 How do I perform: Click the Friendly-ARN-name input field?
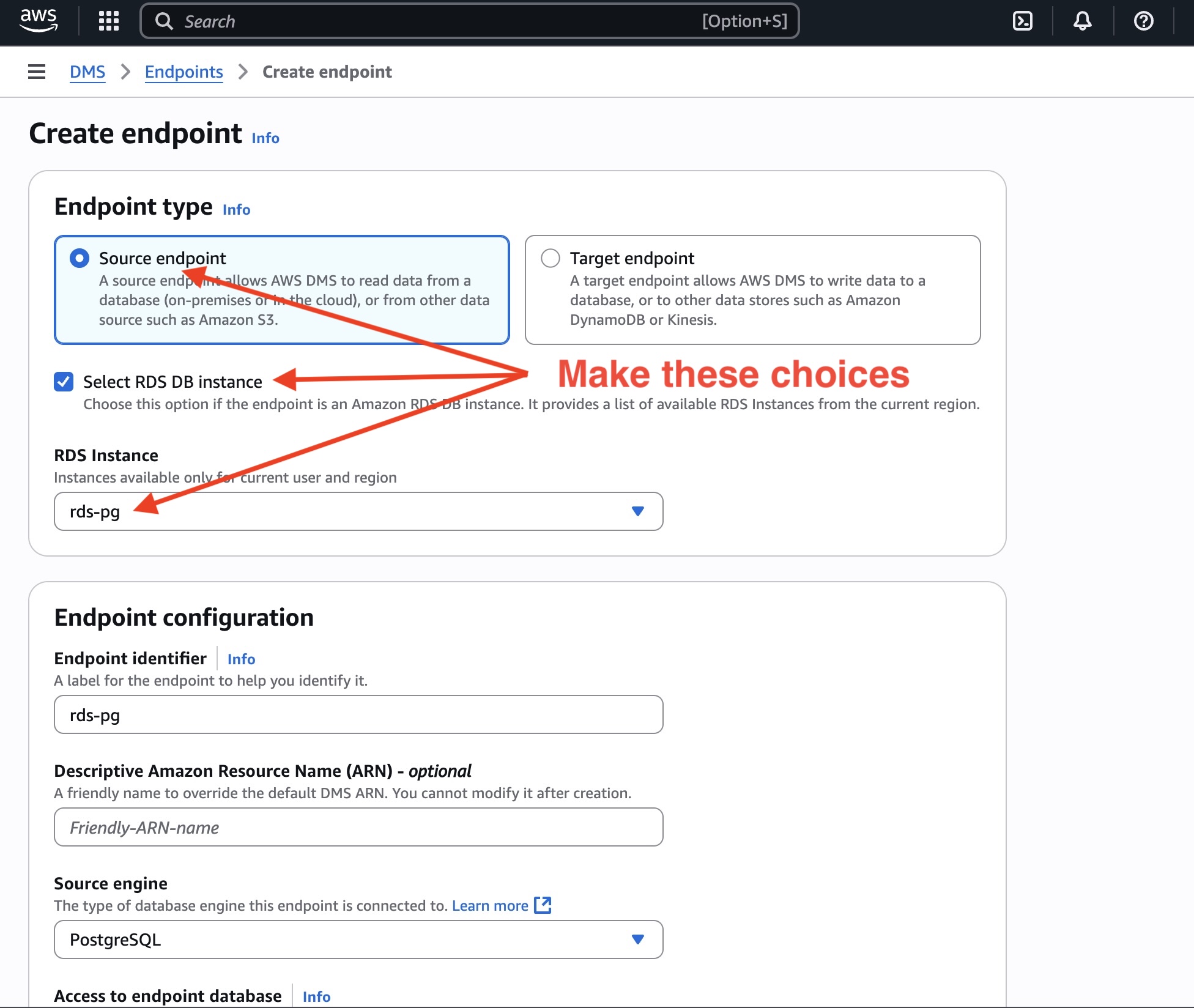coord(358,827)
